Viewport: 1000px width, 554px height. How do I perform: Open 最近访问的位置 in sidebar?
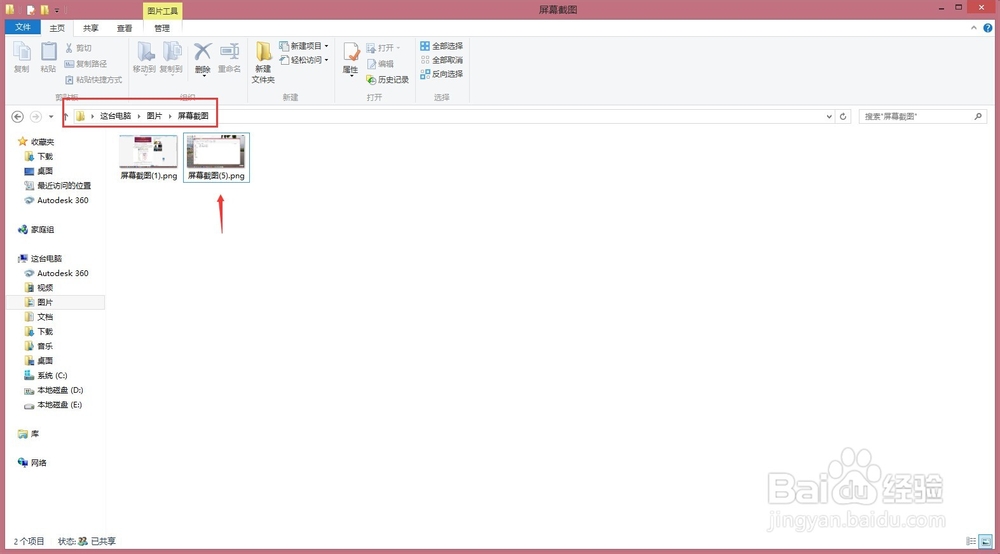click(x=57, y=186)
